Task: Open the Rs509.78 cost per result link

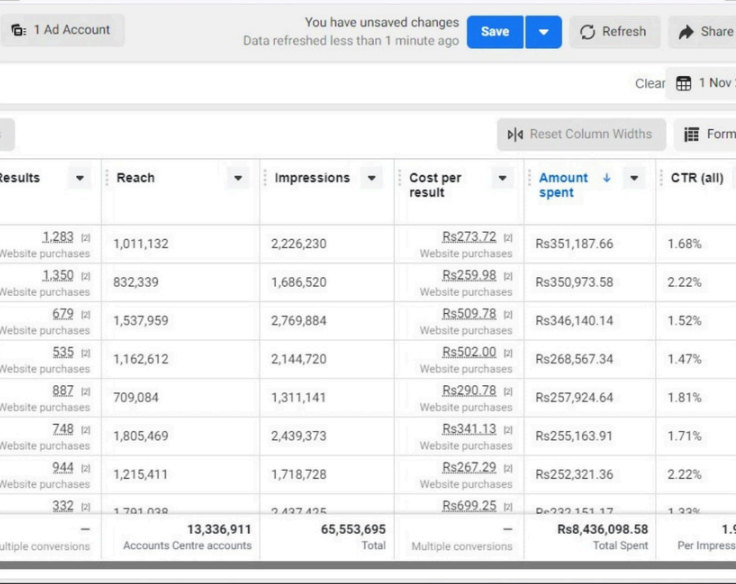Action: [469, 314]
